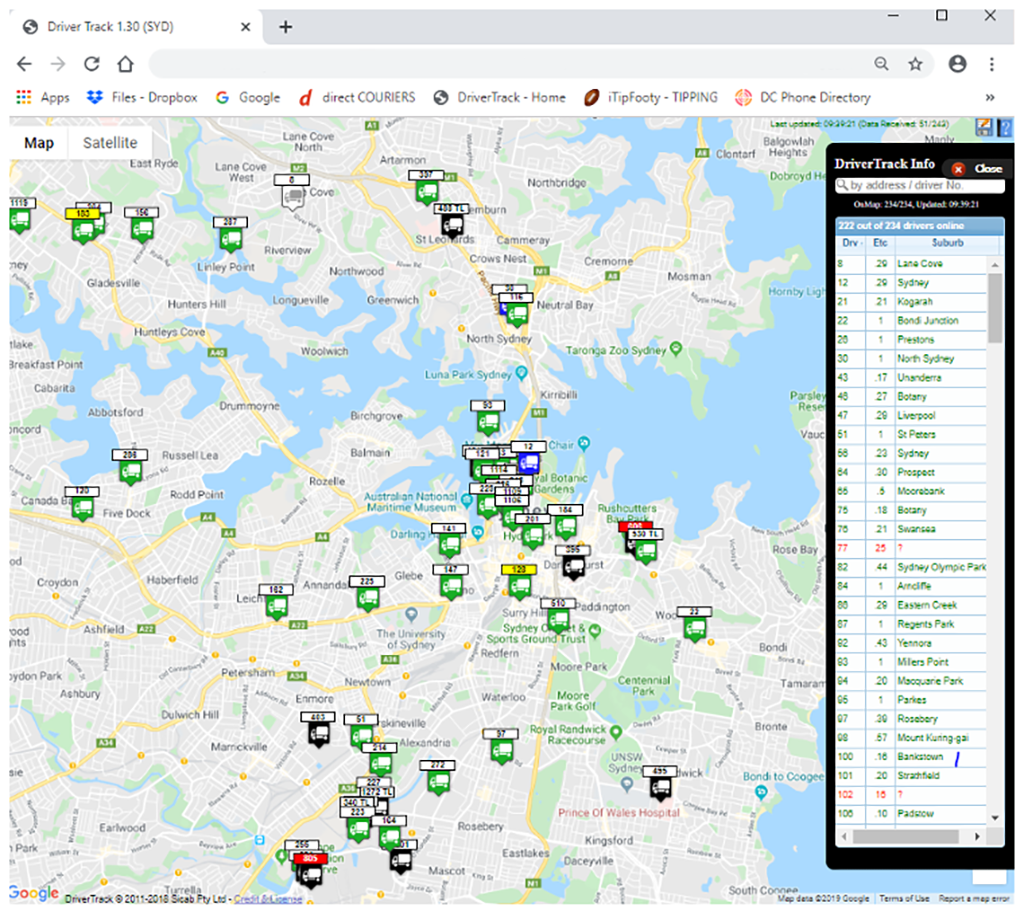Sort the driver table by Suburb column
Viewport: 1024px width, 911px height.
coord(947,243)
